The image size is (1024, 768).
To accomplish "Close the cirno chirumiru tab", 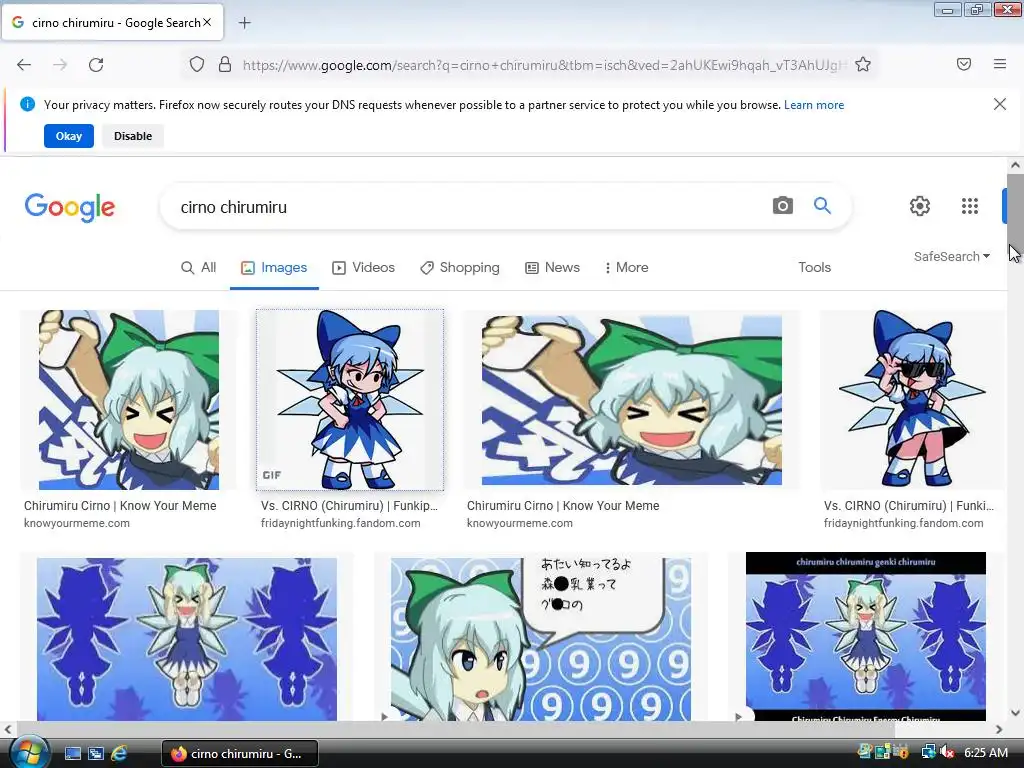I will [207, 22].
